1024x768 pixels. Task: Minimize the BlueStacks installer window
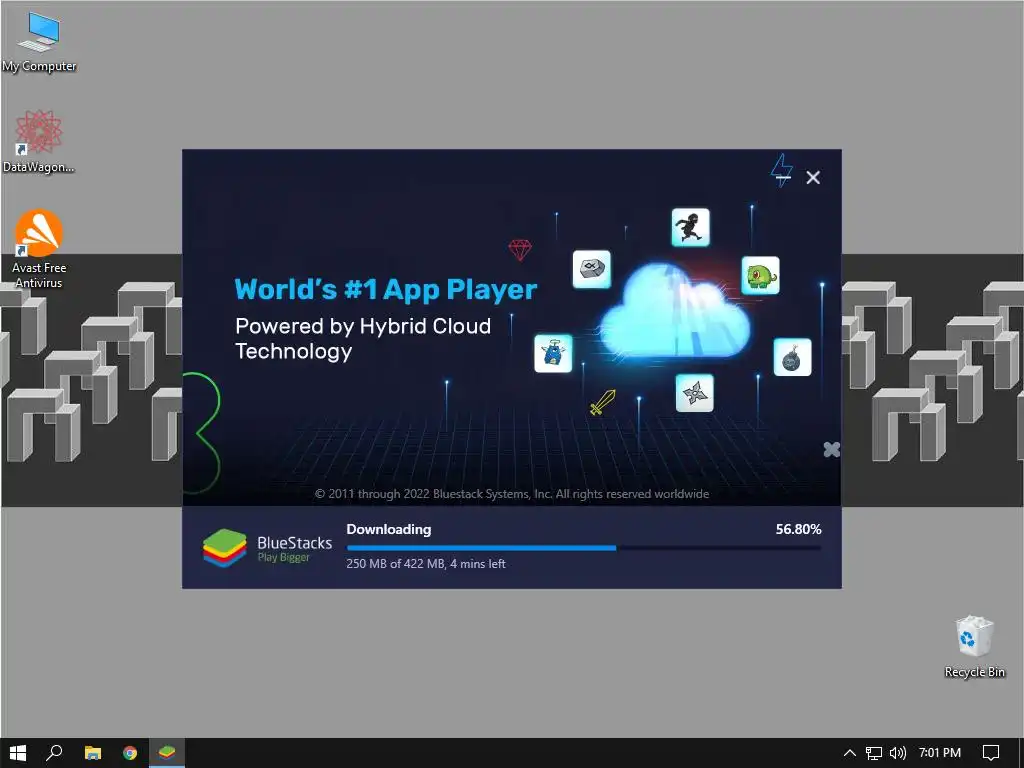[x=784, y=177]
